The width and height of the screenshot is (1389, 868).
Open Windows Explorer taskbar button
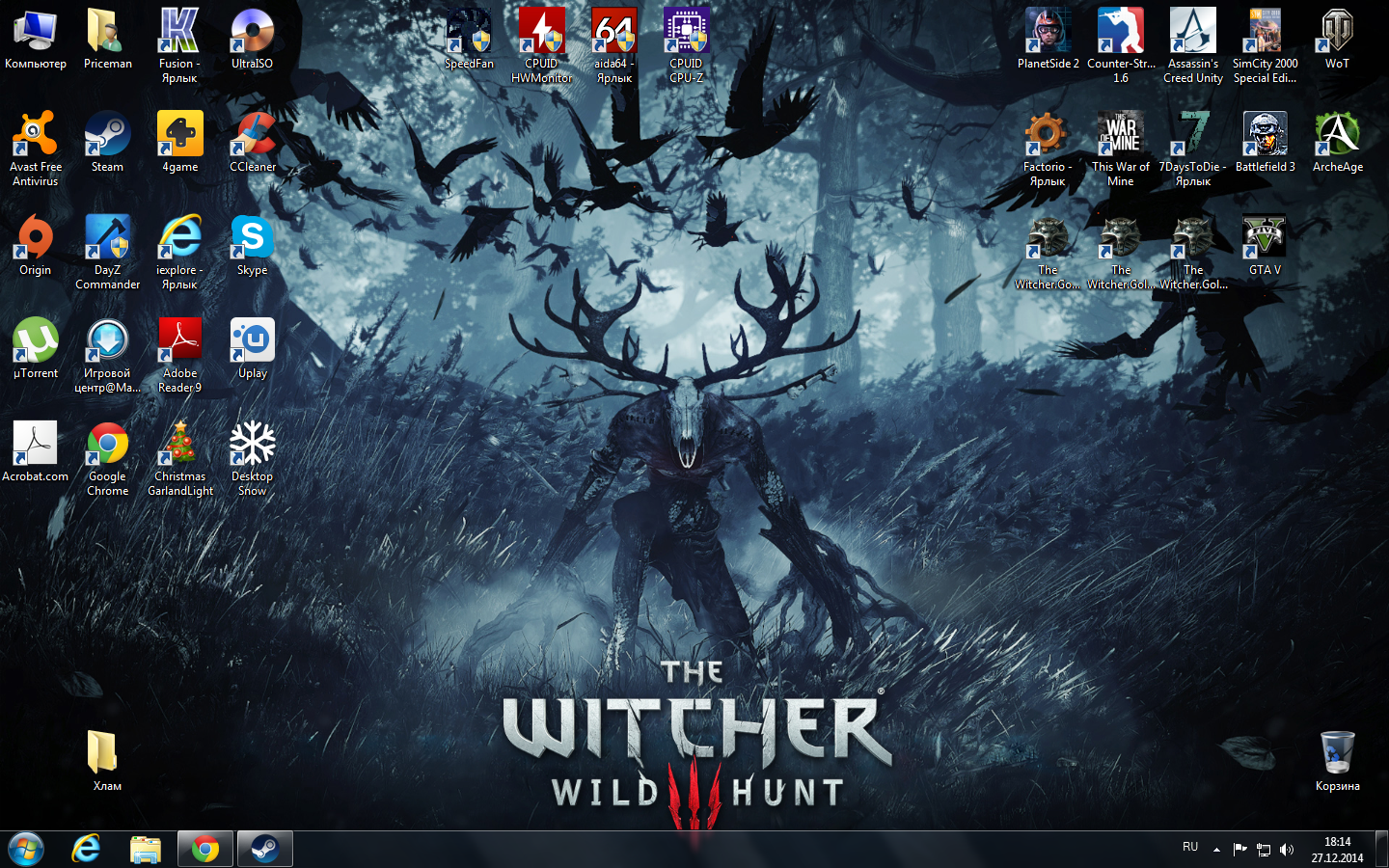pyautogui.click(x=146, y=849)
